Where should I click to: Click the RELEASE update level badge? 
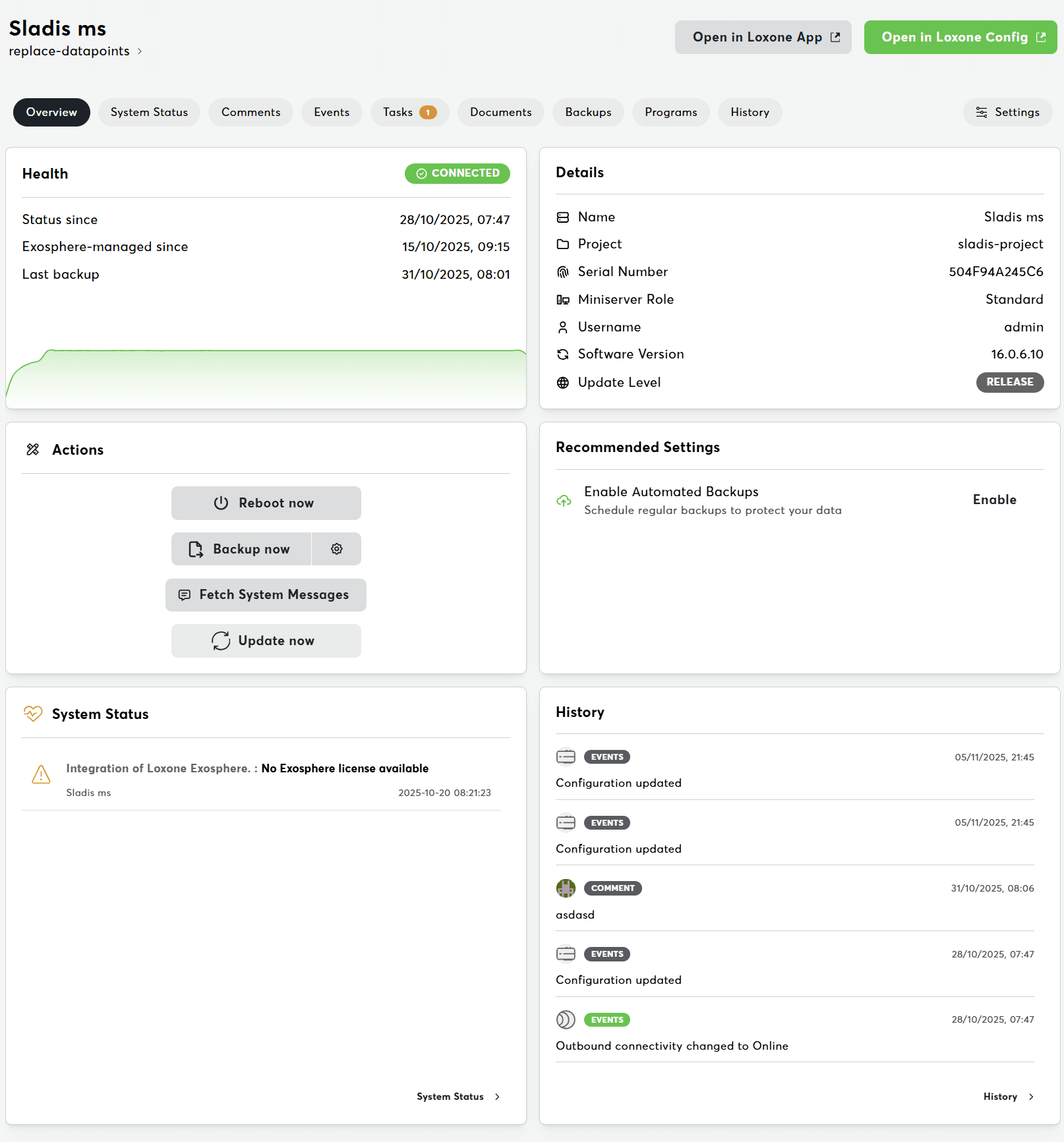click(1010, 382)
